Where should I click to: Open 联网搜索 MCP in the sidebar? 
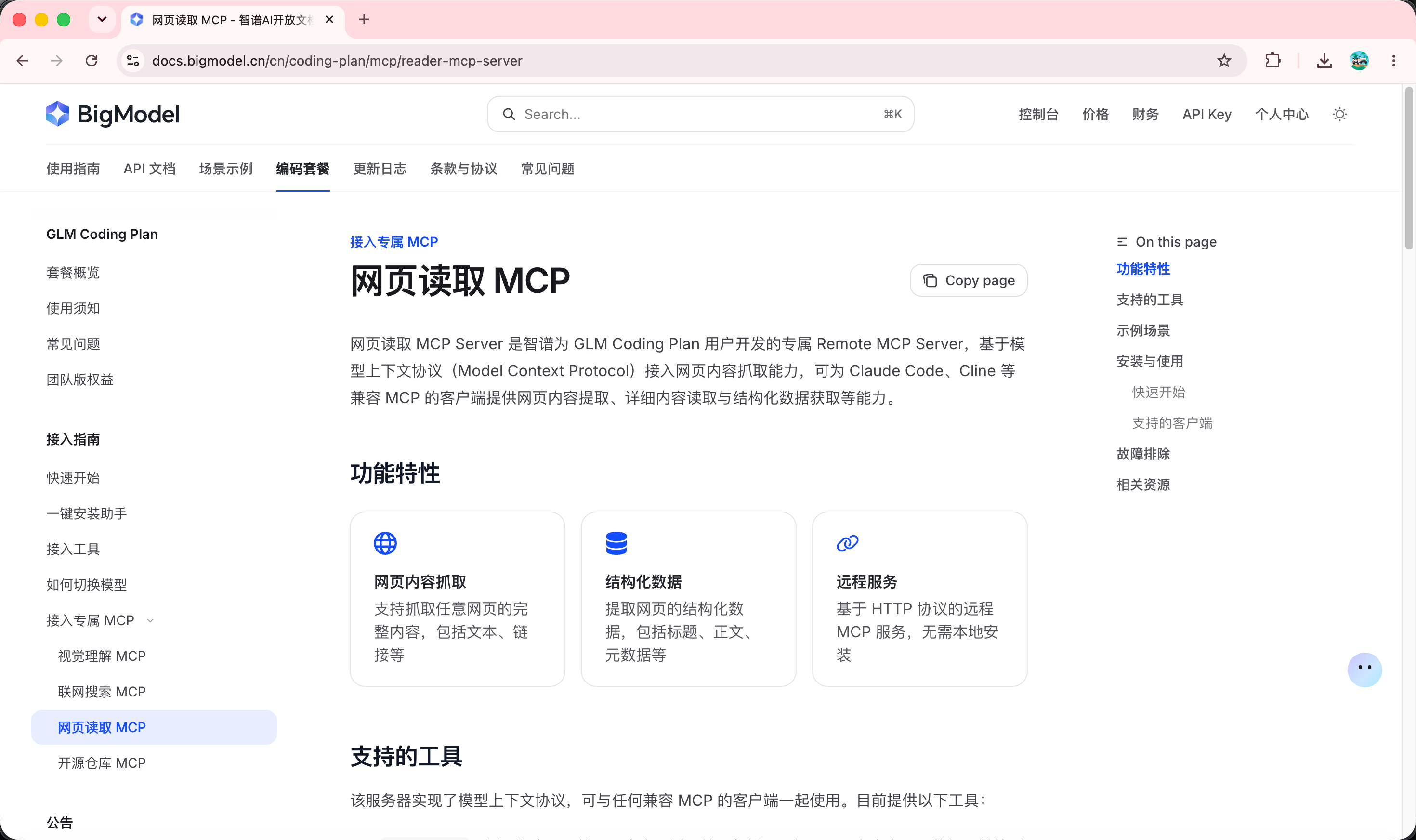[x=102, y=692]
